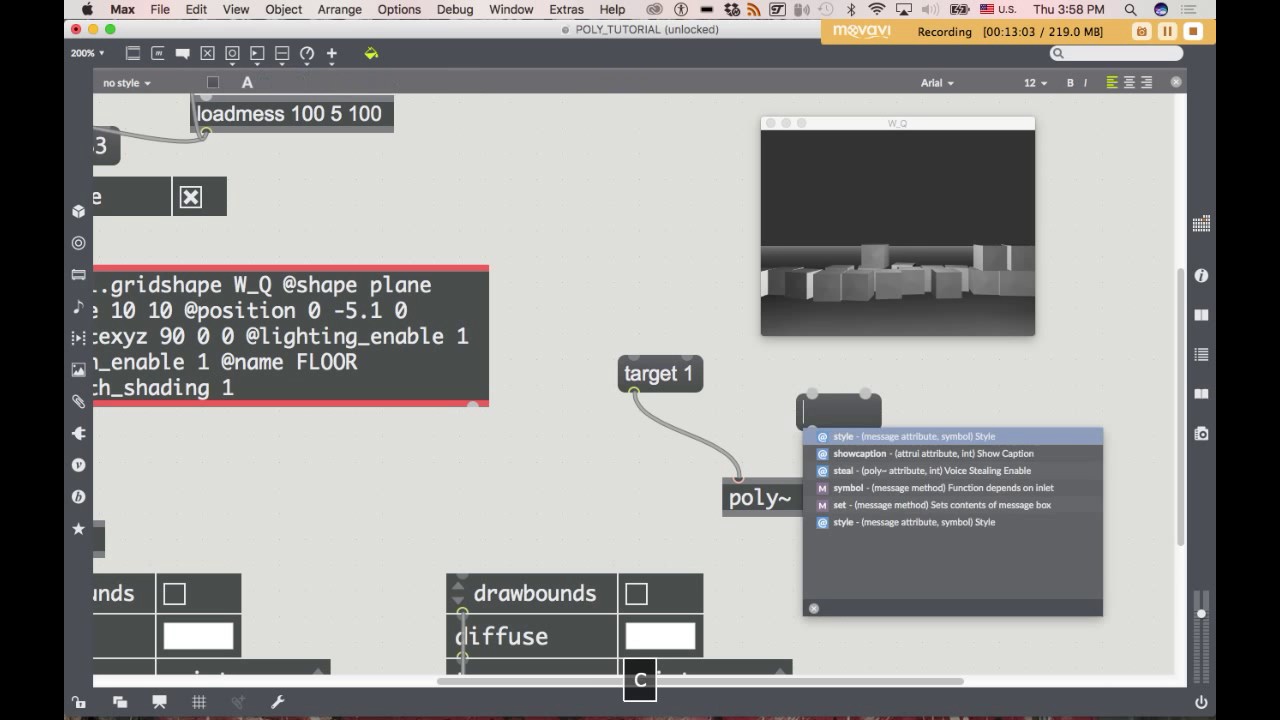Open the number box dropdown in toolbar
This screenshot has width=1280, height=720.
(x=257, y=53)
